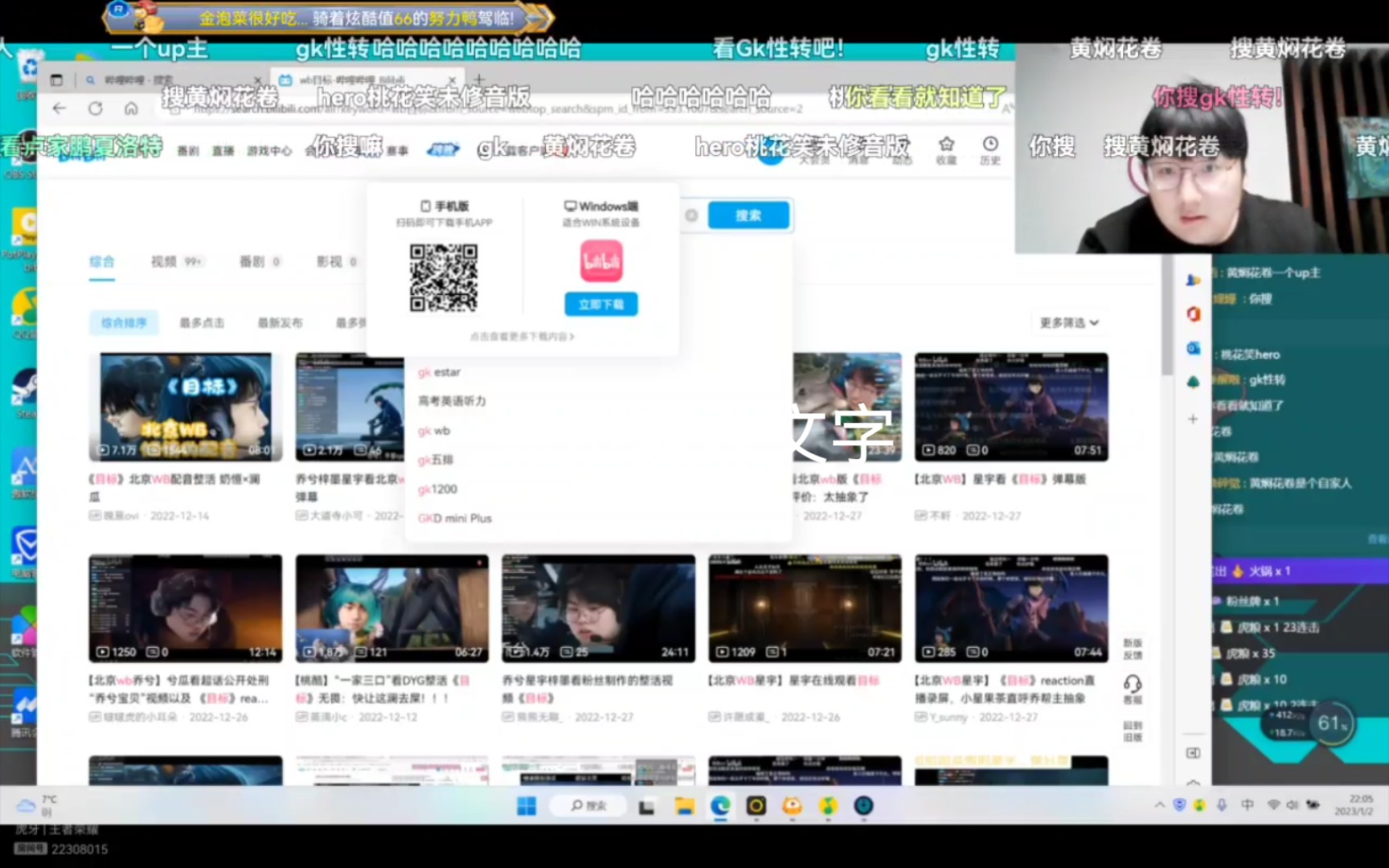Clear the search box with the X icon
The height and width of the screenshot is (868, 1389).
click(691, 215)
